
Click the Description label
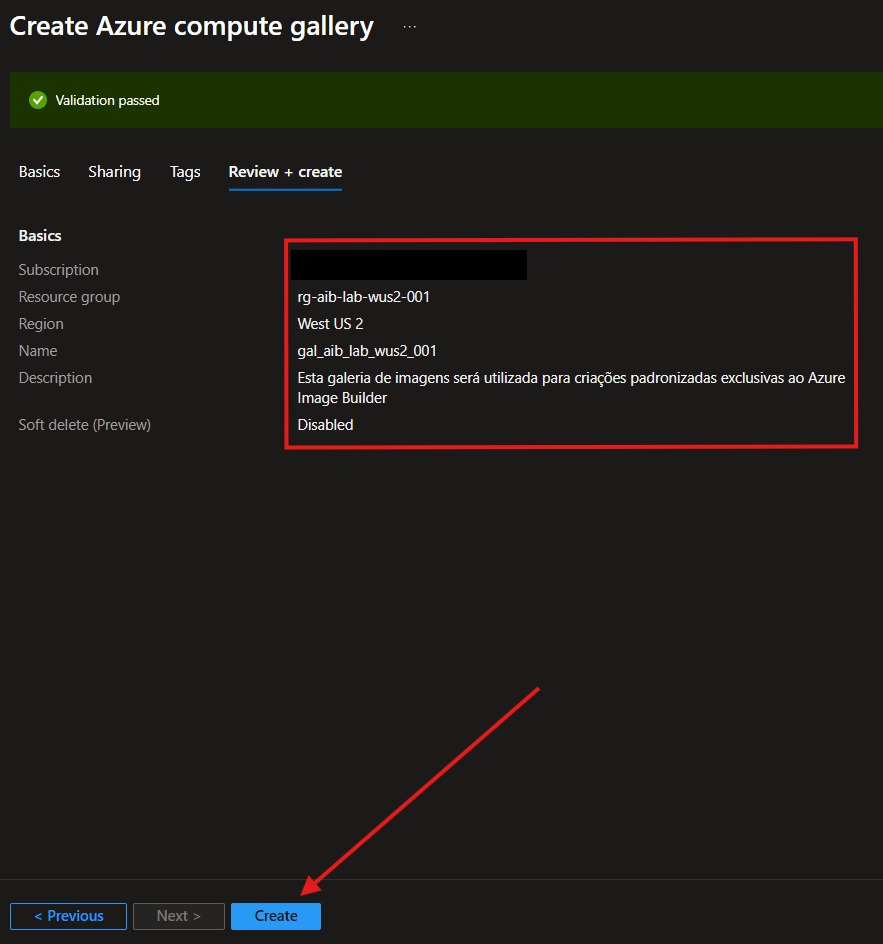[x=55, y=377]
